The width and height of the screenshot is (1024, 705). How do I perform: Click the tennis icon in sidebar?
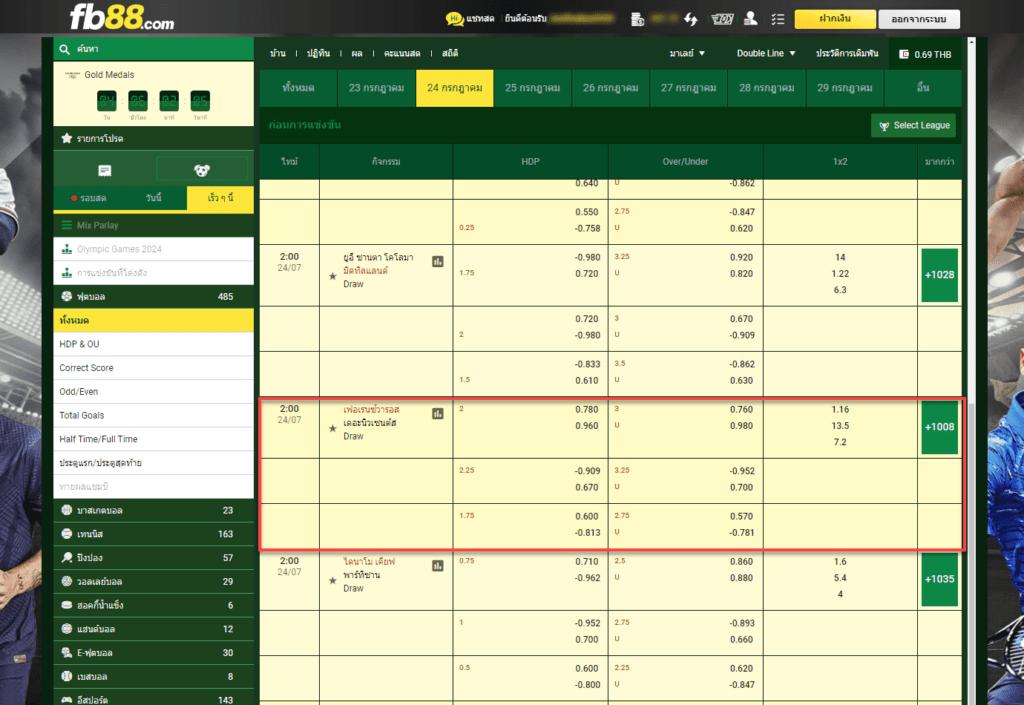click(67, 533)
